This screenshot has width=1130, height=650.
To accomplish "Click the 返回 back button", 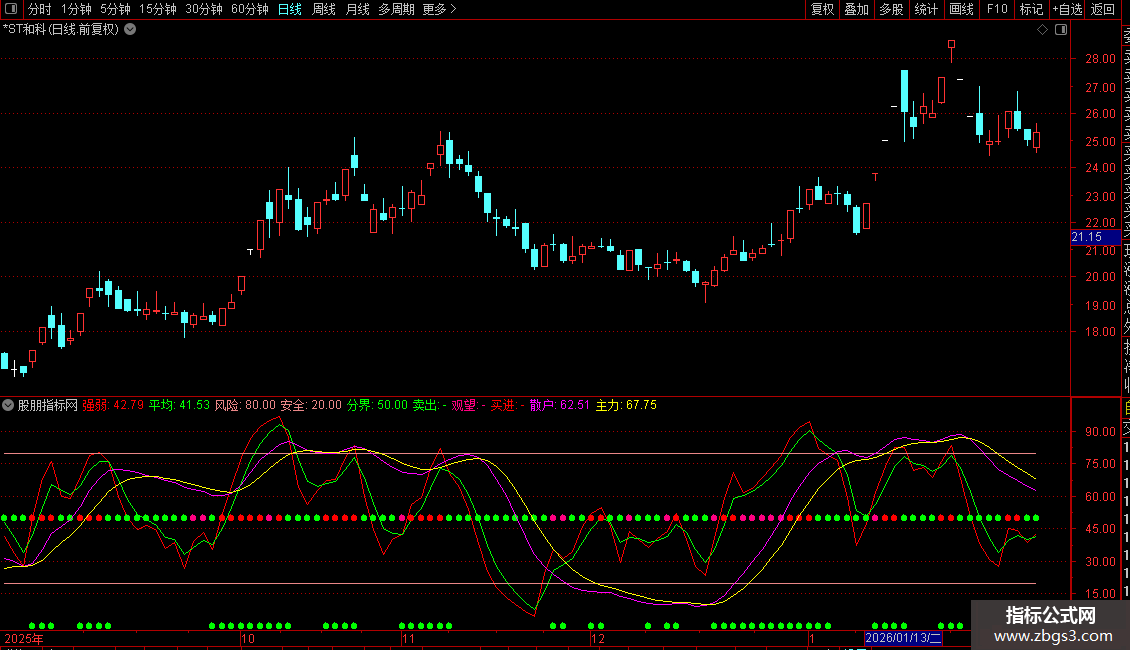I will click(1102, 9).
